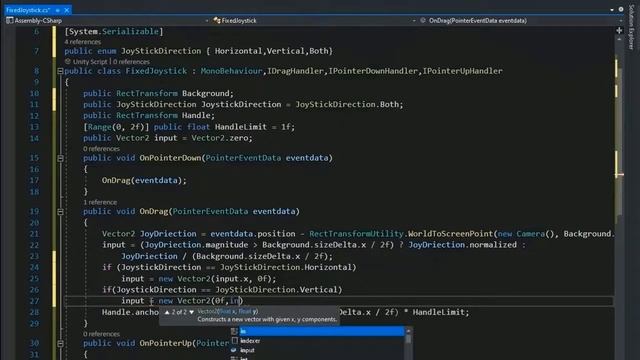The width and height of the screenshot is (640, 360).
Task: Click the gear icon at top right
Action: 621,9
